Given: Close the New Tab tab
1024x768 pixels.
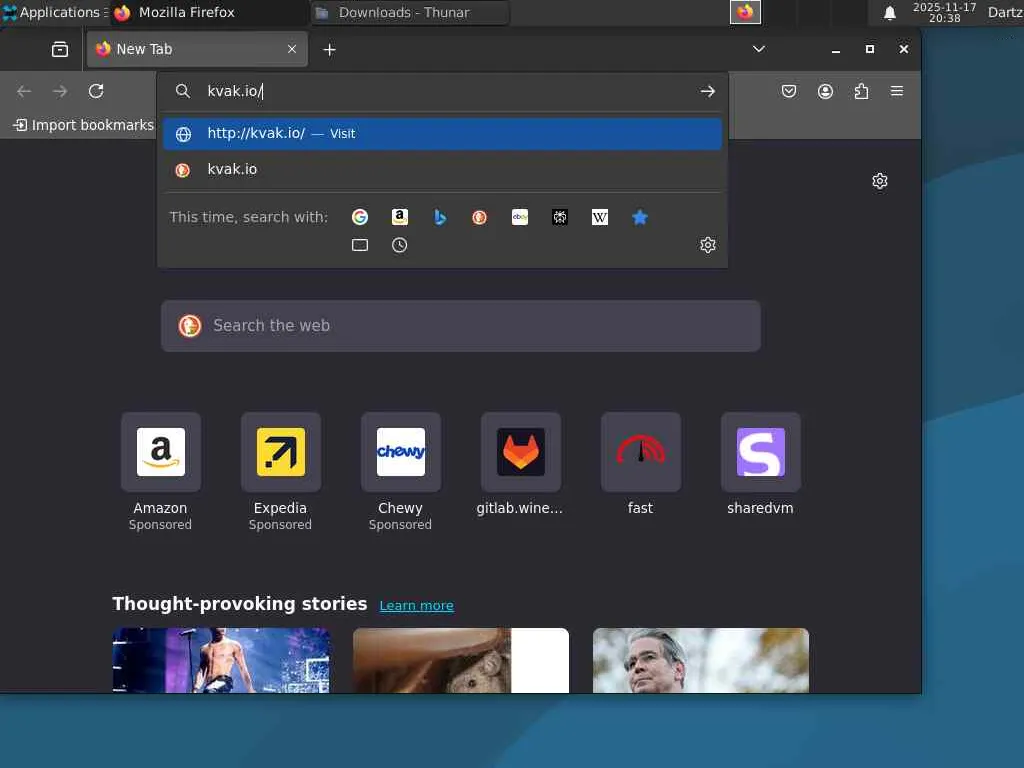Looking at the screenshot, I should pyautogui.click(x=292, y=49).
